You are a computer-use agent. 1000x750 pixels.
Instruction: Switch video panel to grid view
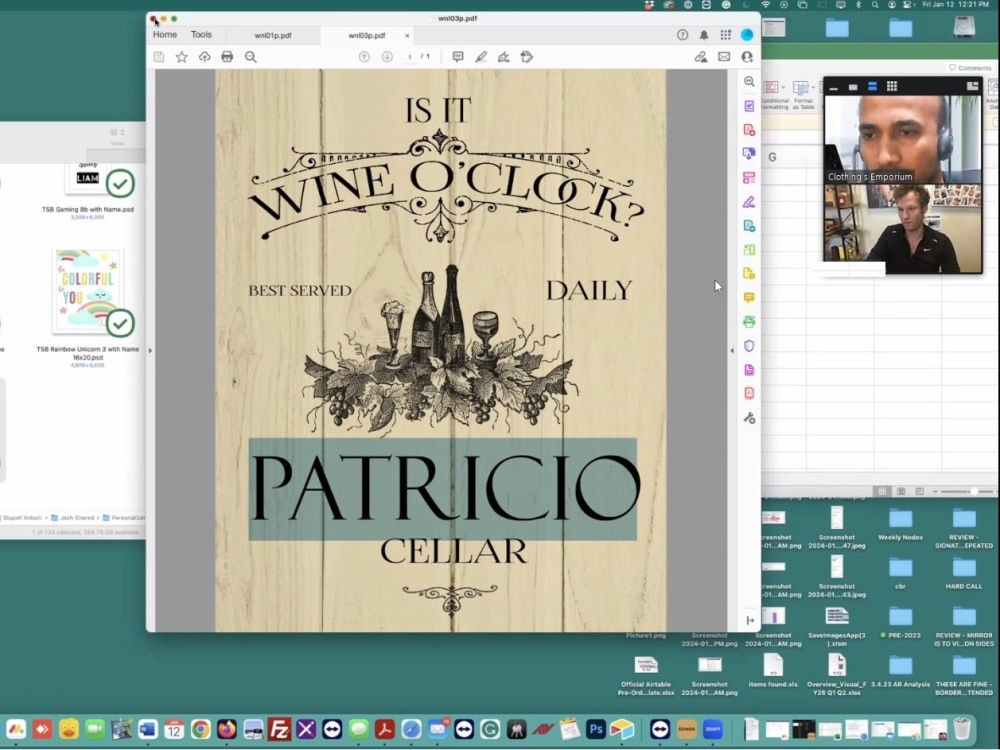coord(892,86)
